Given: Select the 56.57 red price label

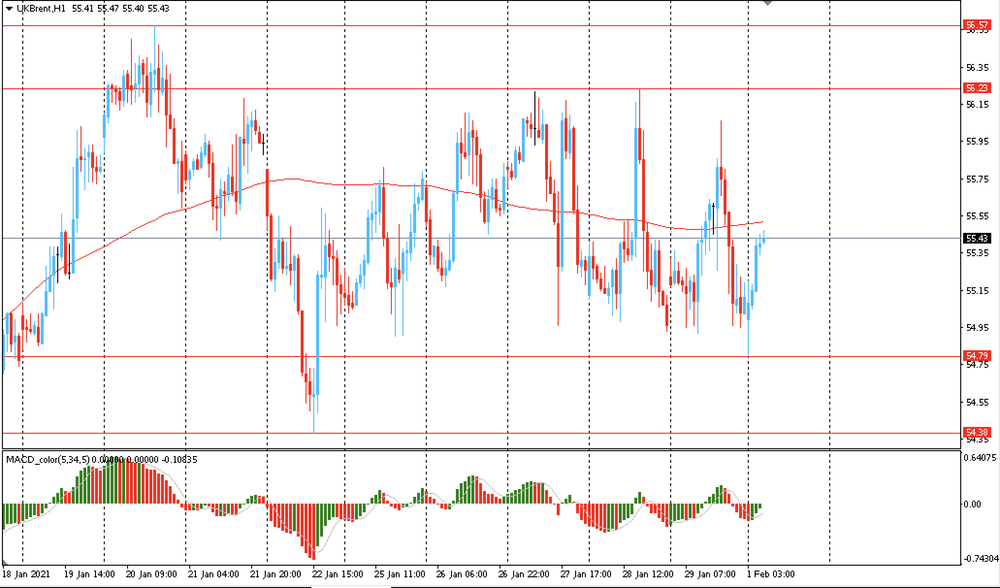Looking at the screenshot, I should [976, 24].
